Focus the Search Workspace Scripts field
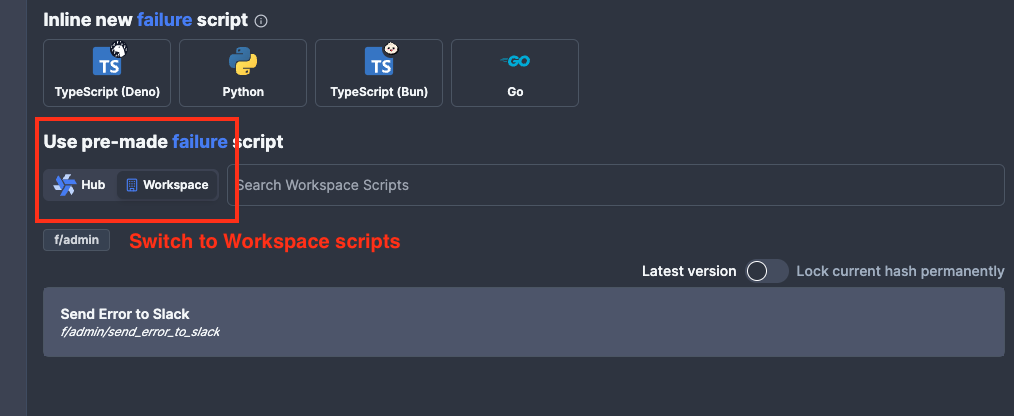 (x=615, y=185)
